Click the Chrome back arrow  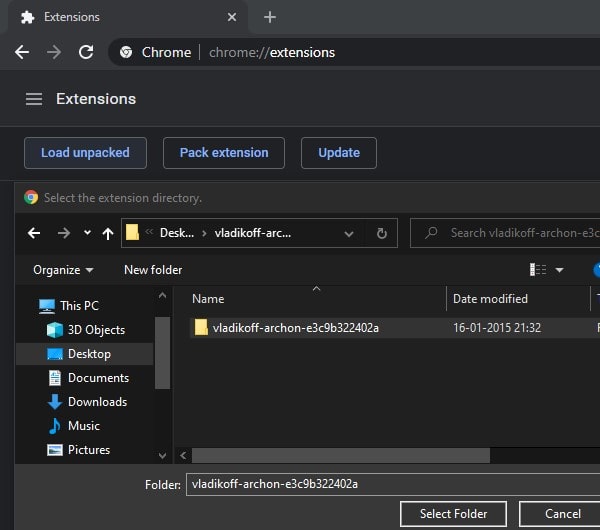click(22, 52)
